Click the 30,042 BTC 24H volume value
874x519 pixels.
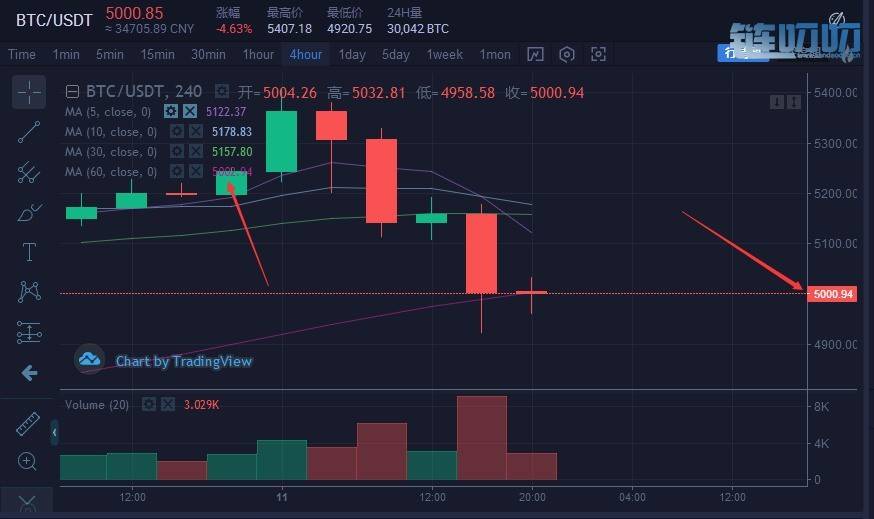pyautogui.click(x=417, y=28)
